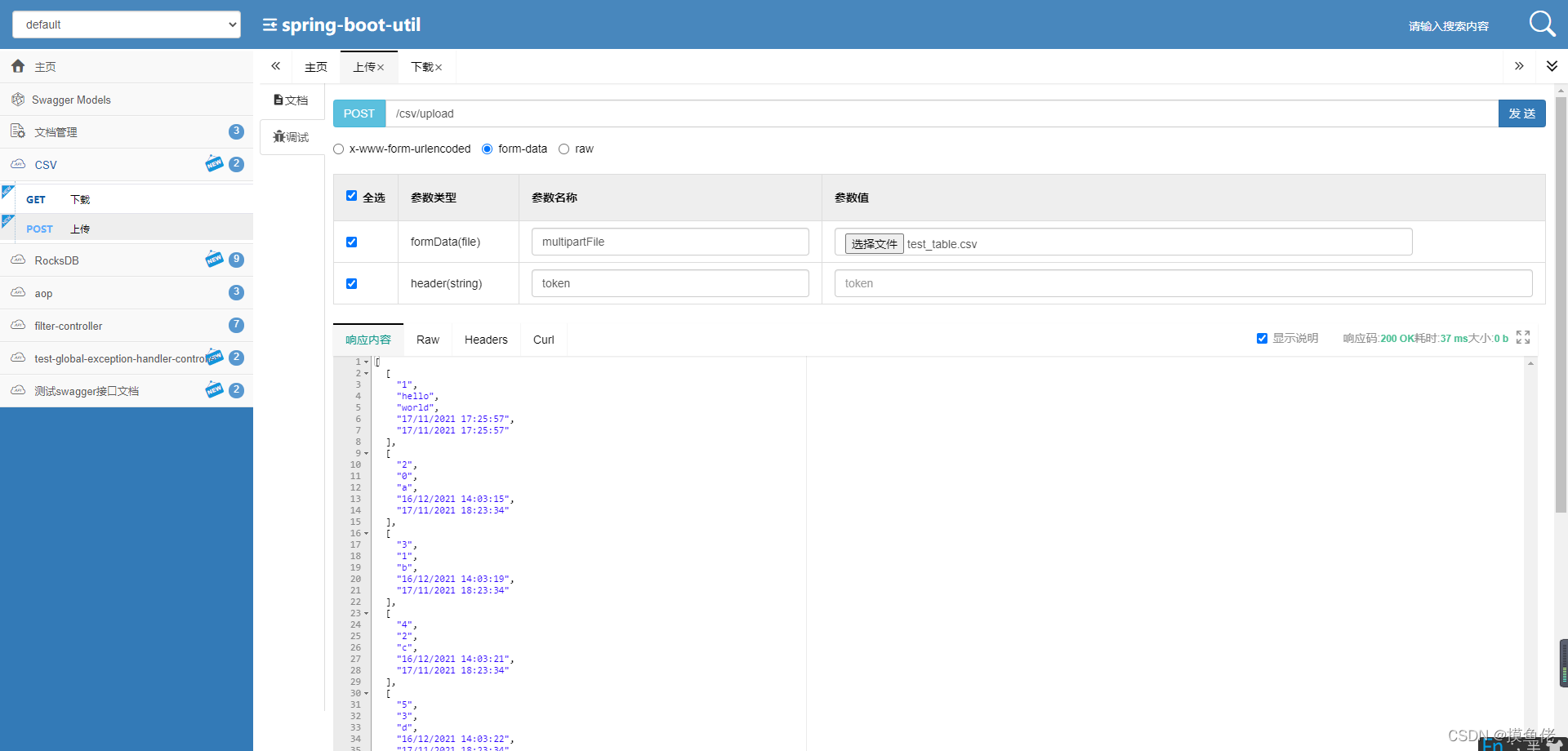Click the POST method button

(x=359, y=113)
